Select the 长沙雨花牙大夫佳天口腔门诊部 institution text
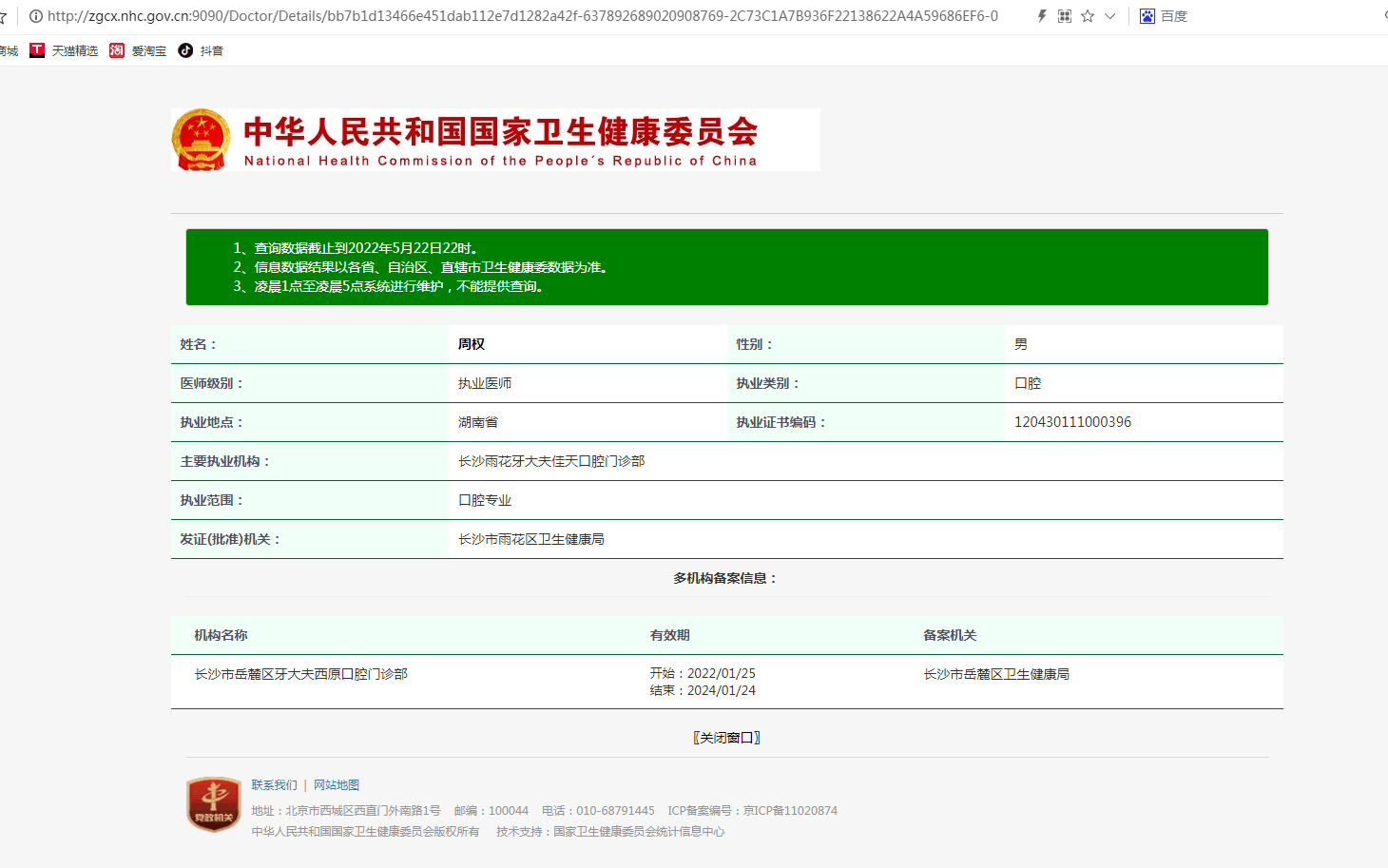Viewport: 1388px width, 868px height. pos(551,461)
